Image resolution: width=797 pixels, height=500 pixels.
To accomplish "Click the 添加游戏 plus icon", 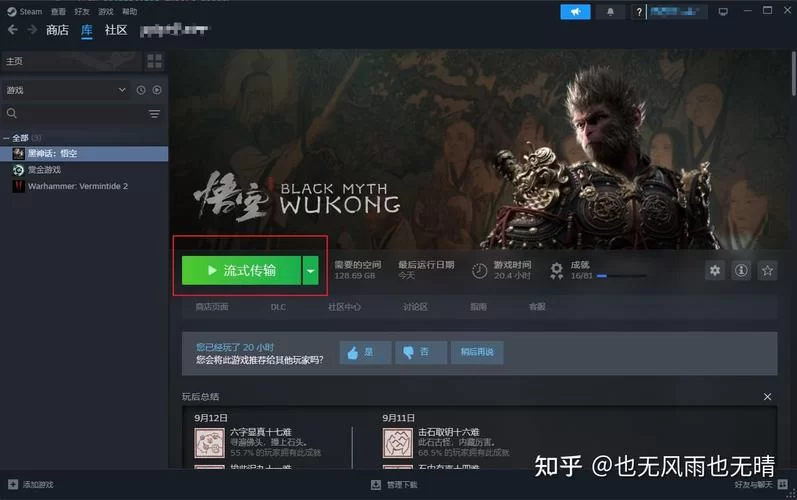I will [x=13, y=485].
